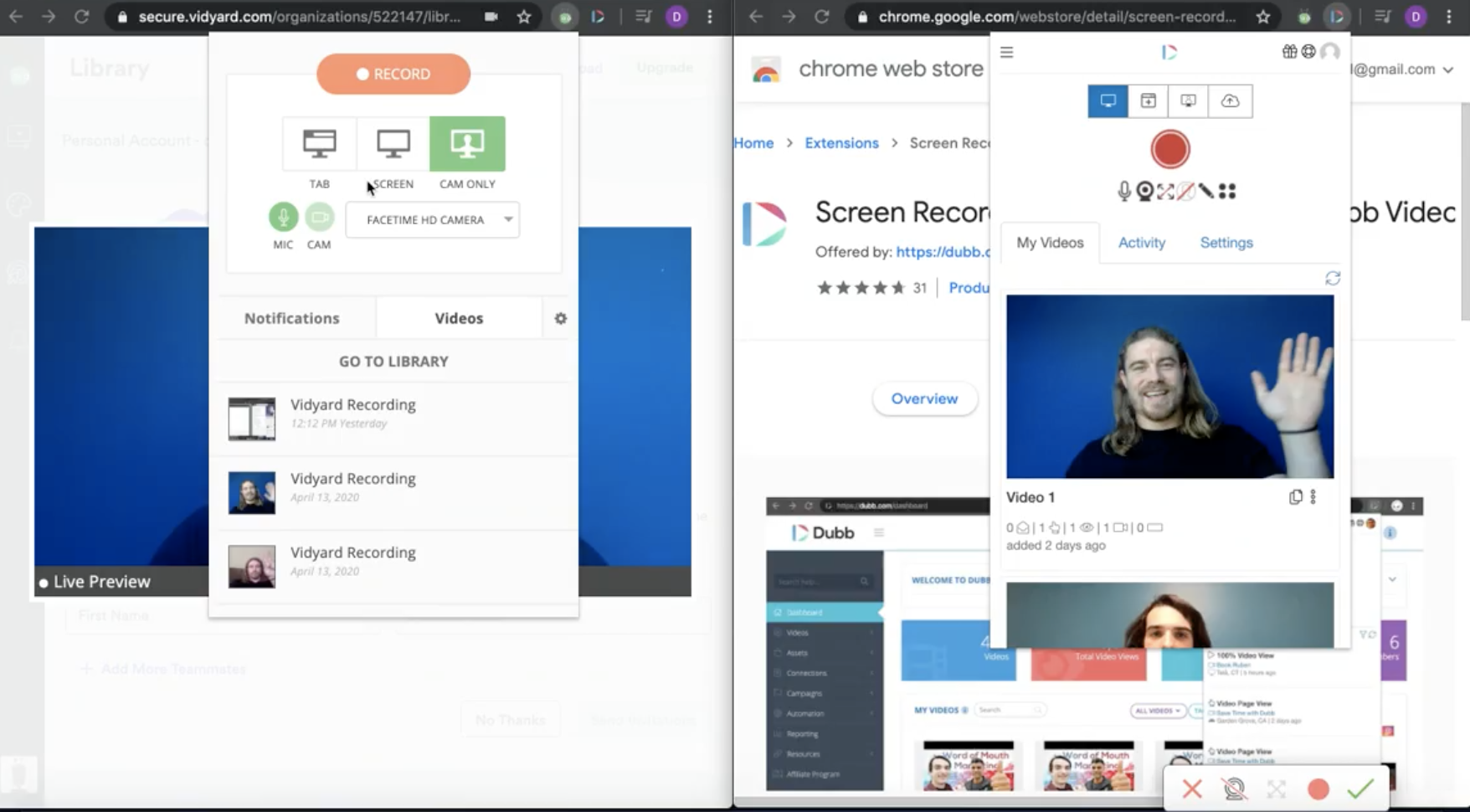Open media control icon in left browser toolbar

tap(643, 17)
